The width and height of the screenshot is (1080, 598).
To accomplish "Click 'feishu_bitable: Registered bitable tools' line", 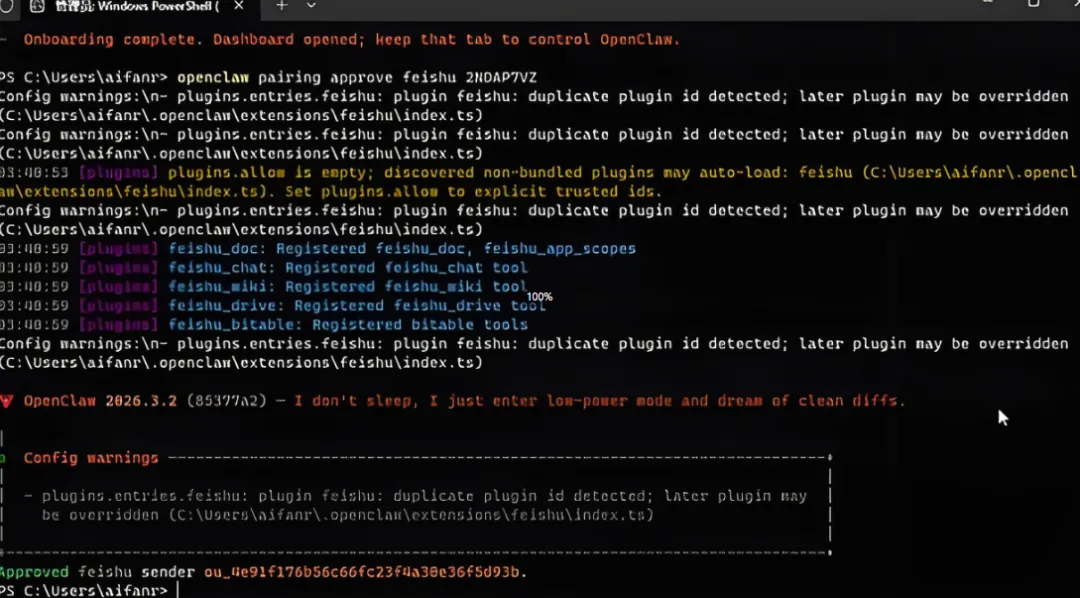I will [348, 324].
